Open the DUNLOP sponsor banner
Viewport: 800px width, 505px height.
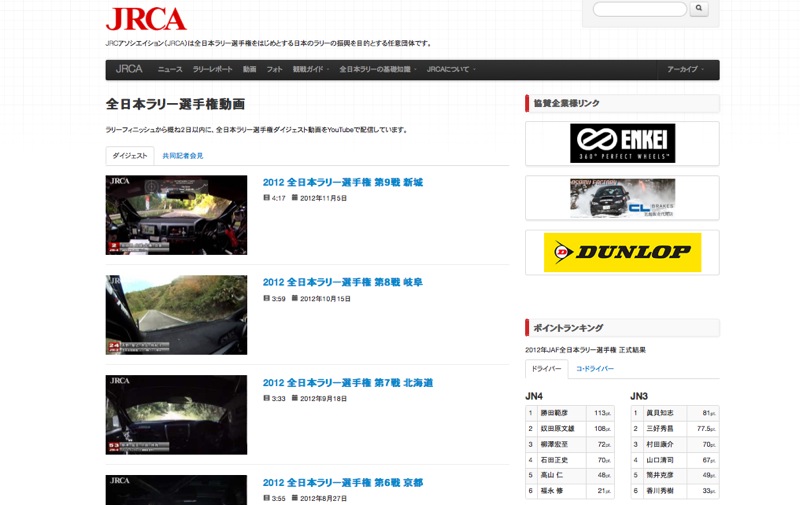point(622,252)
